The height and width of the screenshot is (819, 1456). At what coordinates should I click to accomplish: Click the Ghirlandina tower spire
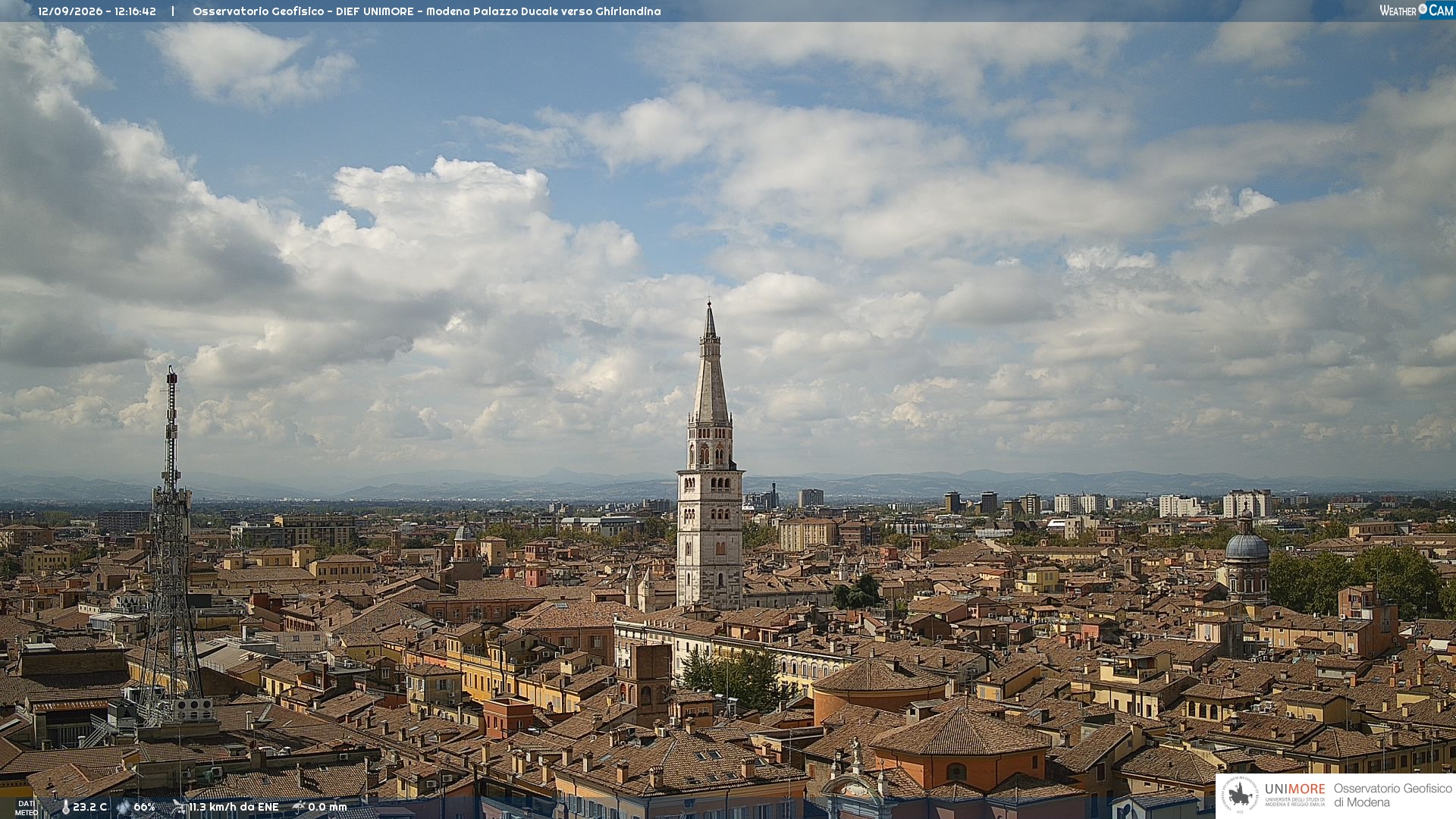[x=710, y=362]
